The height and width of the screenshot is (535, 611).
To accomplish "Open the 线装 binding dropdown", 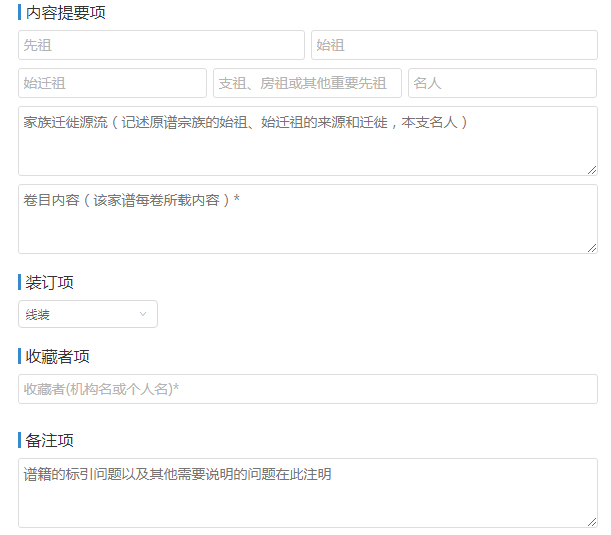I will click(x=87, y=314).
